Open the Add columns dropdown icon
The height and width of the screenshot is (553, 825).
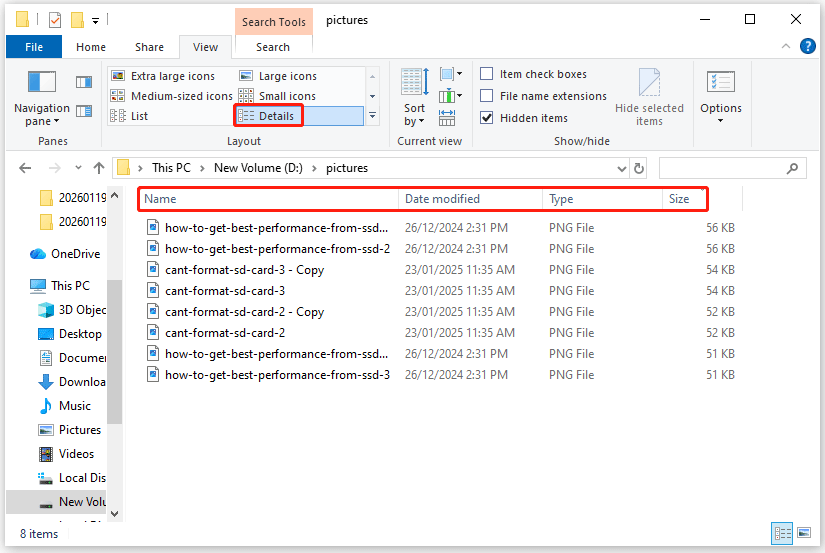[451, 96]
